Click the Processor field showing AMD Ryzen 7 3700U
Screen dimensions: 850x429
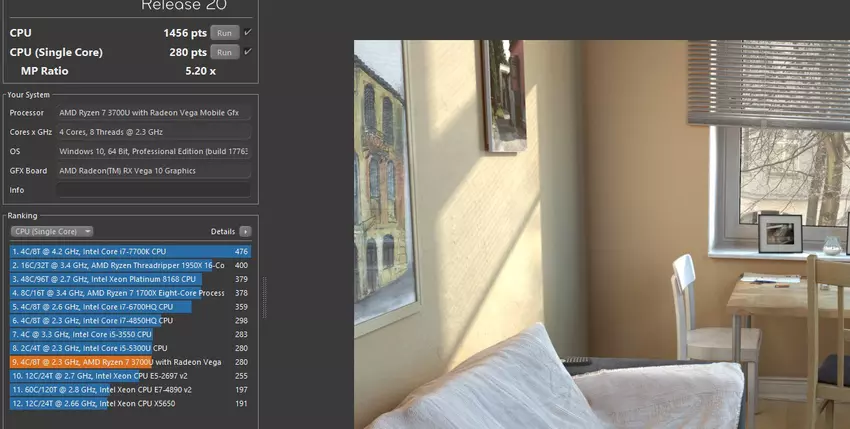(x=153, y=113)
